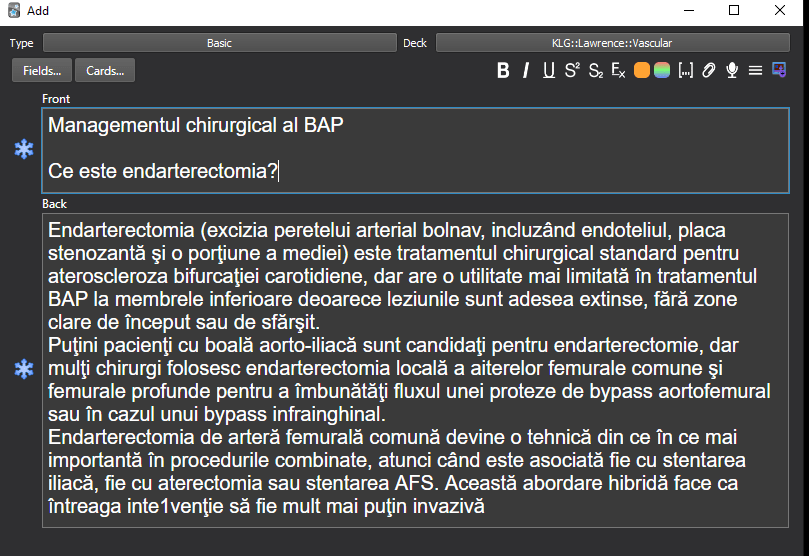Open the KLG::Lawrence::Vascular deck selector

point(611,43)
